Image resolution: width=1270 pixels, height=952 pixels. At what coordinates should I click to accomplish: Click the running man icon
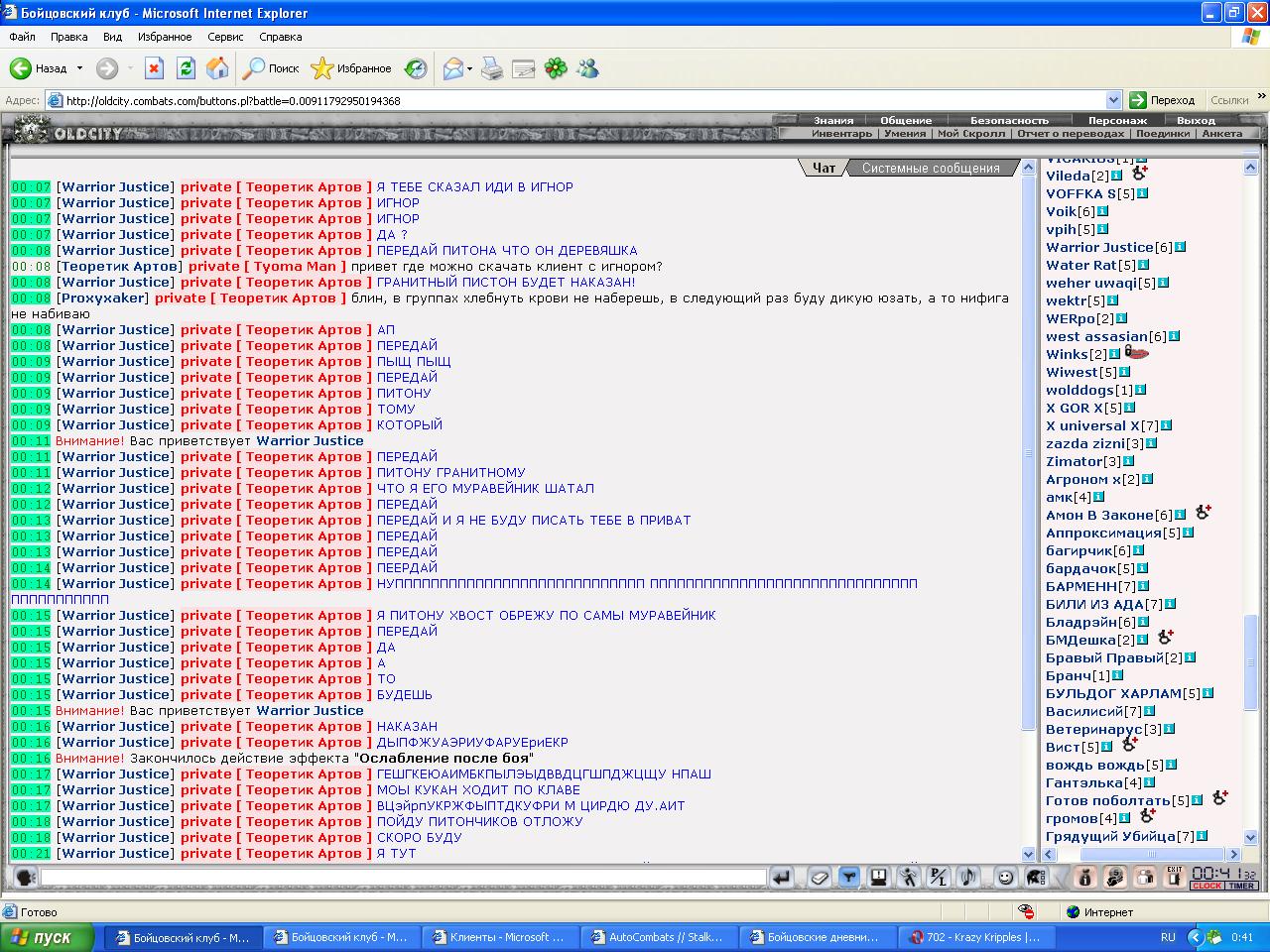click(x=909, y=877)
